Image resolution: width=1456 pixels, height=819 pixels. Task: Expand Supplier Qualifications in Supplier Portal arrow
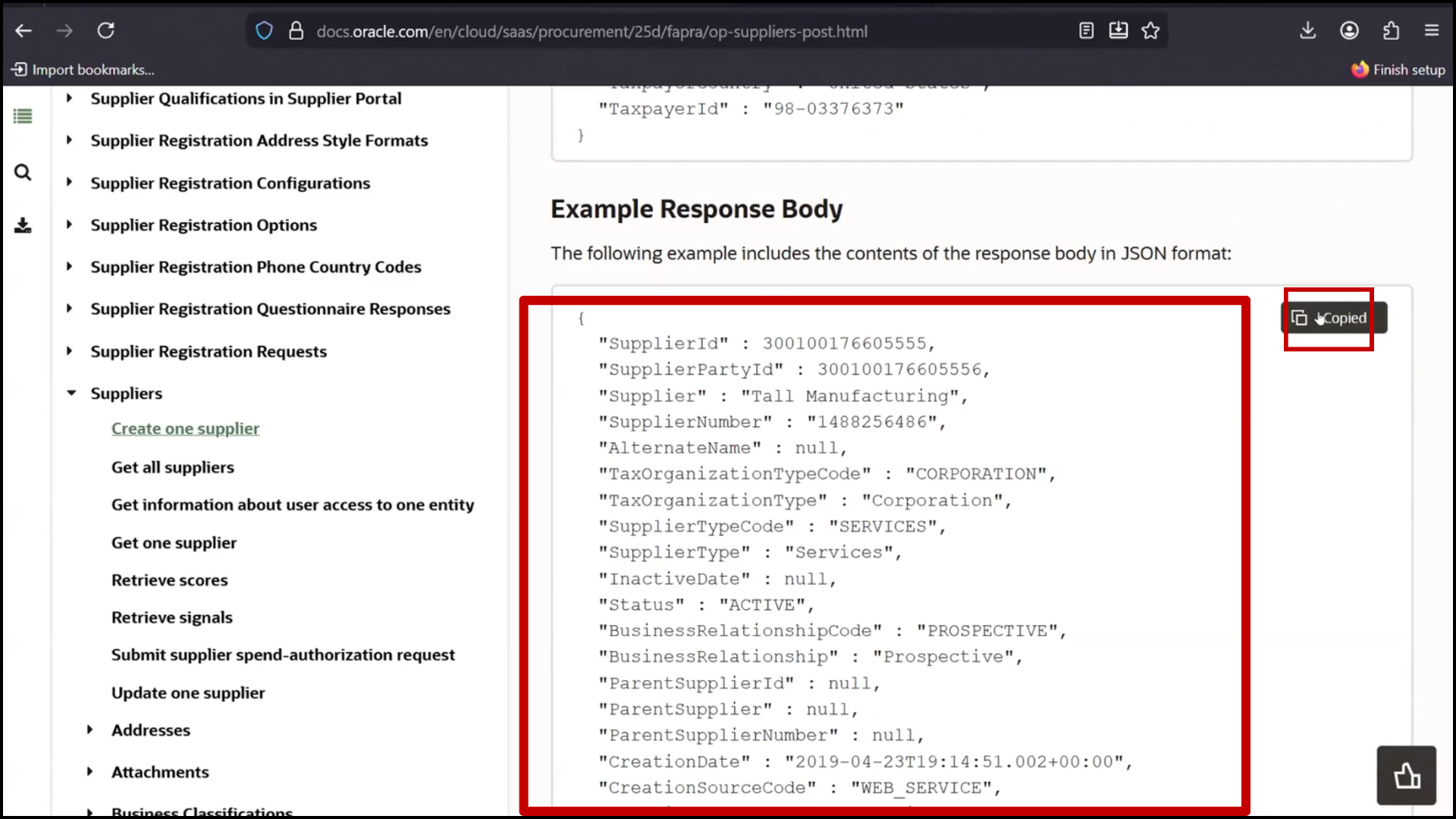(x=69, y=98)
